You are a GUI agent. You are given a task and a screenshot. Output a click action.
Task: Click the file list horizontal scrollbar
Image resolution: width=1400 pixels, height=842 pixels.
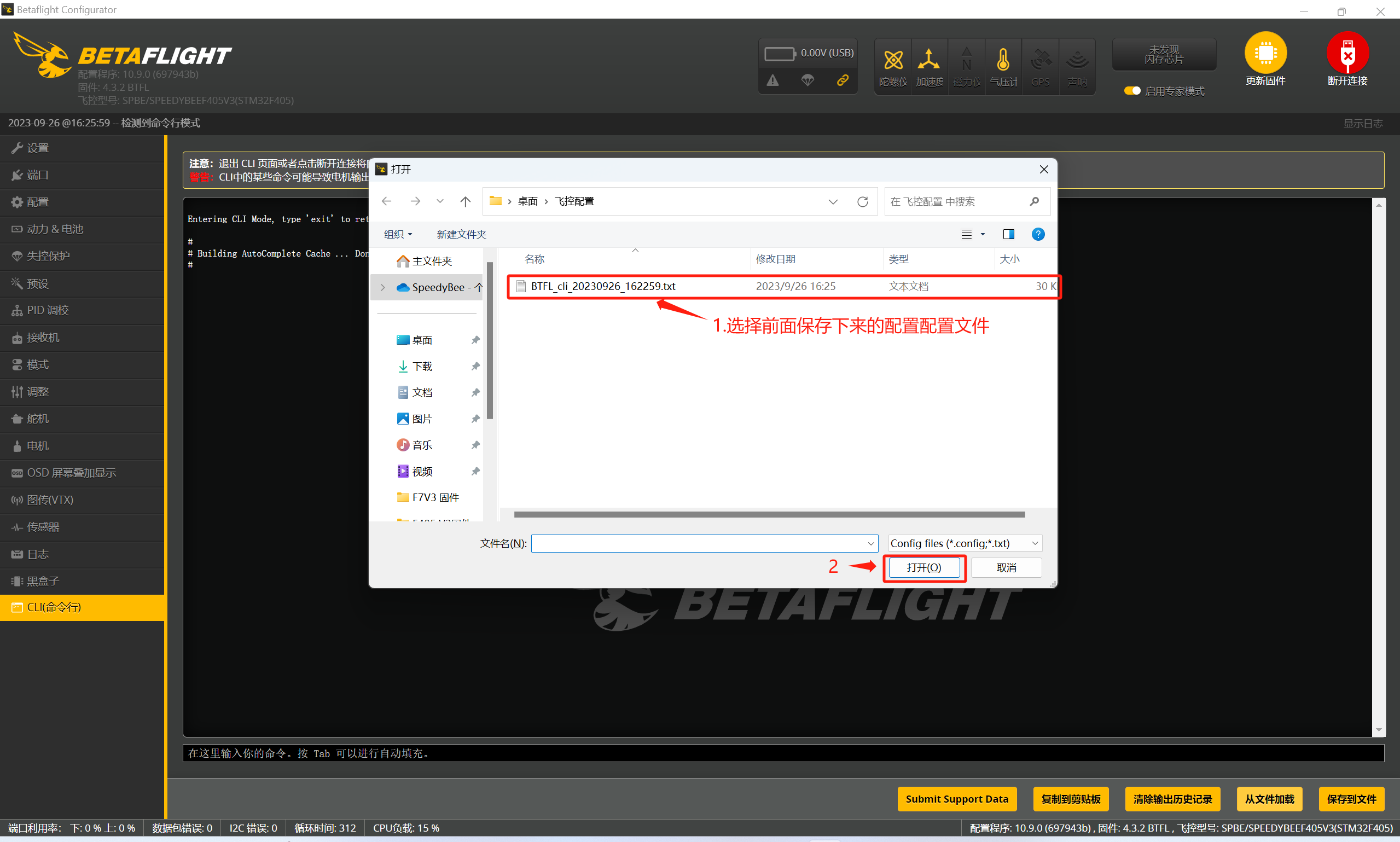point(769,514)
